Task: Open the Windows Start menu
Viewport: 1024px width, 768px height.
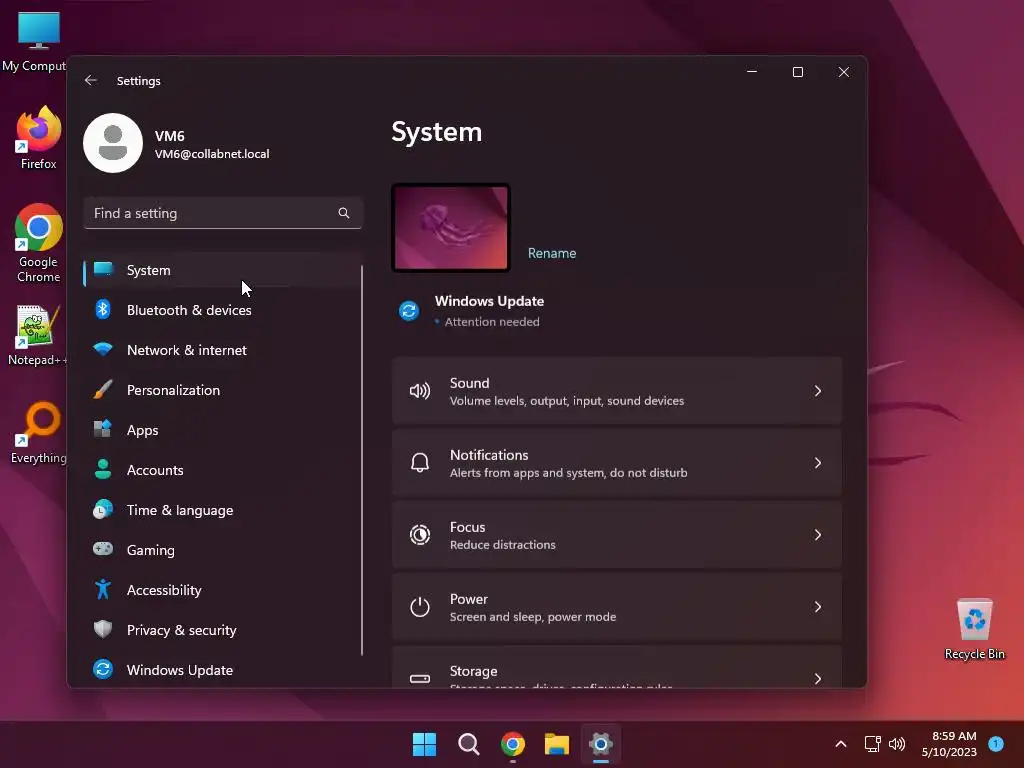Action: pyautogui.click(x=424, y=744)
